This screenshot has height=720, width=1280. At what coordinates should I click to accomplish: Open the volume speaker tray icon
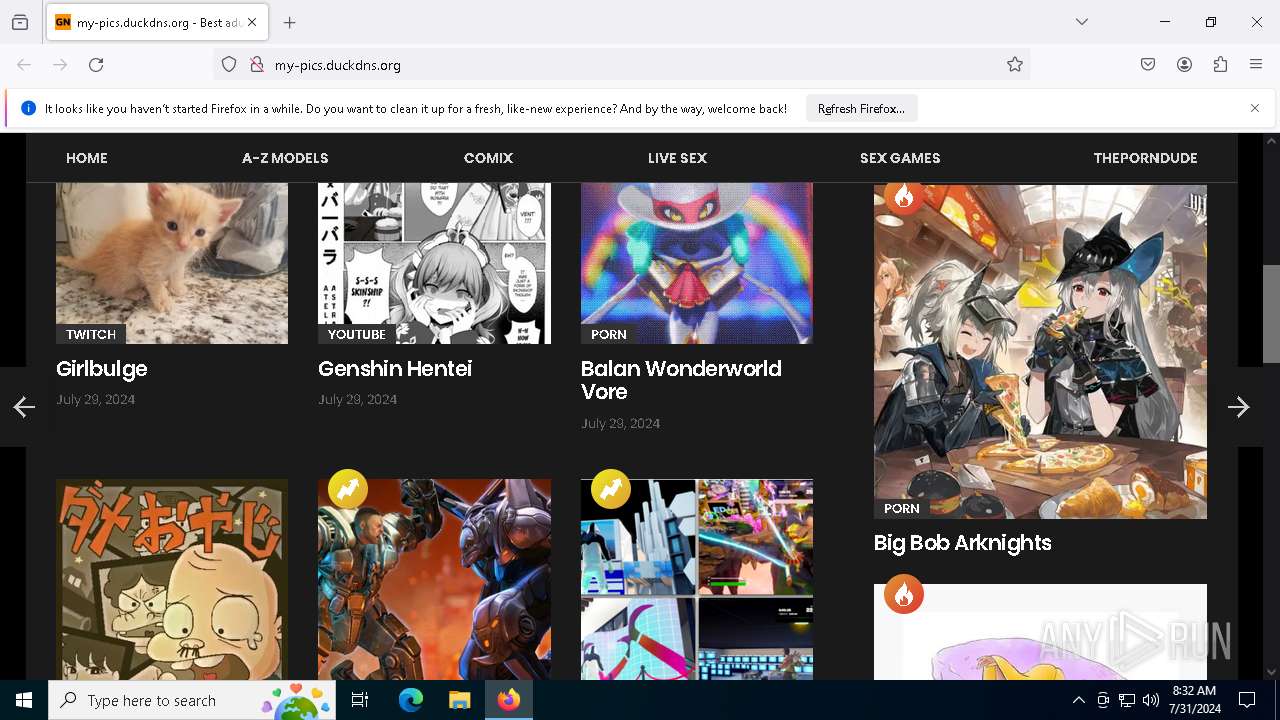(1151, 701)
